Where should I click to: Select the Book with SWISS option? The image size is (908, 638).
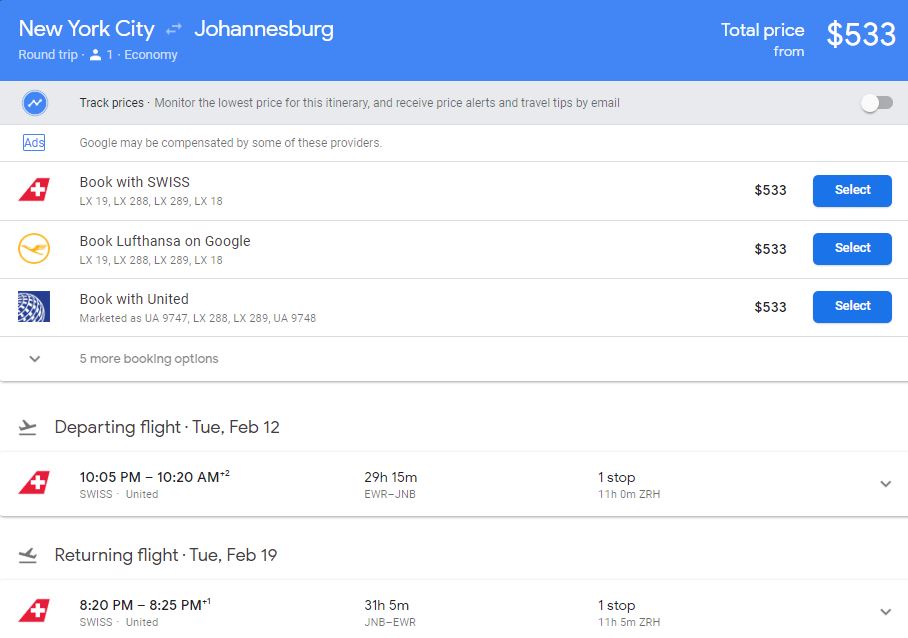[x=852, y=190]
